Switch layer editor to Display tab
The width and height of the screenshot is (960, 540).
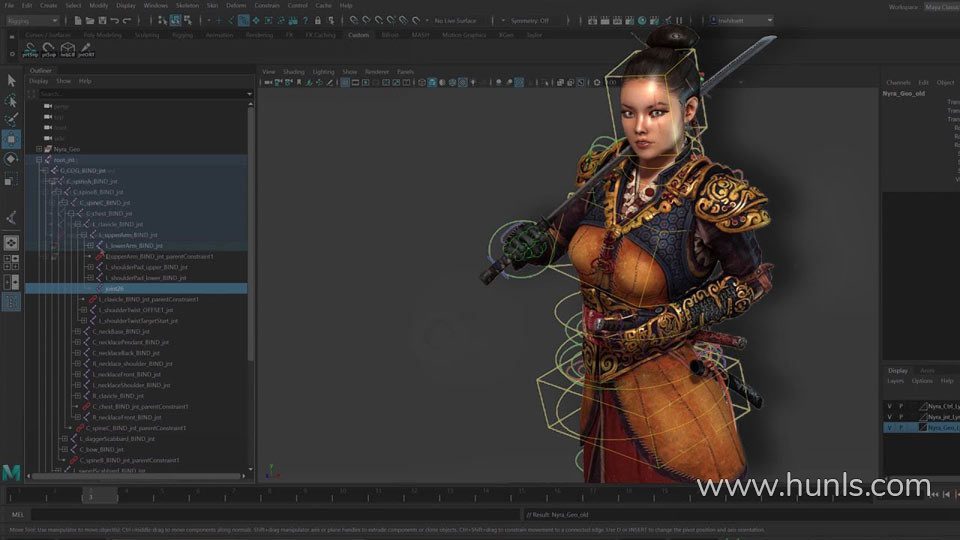[x=898, y=370]
